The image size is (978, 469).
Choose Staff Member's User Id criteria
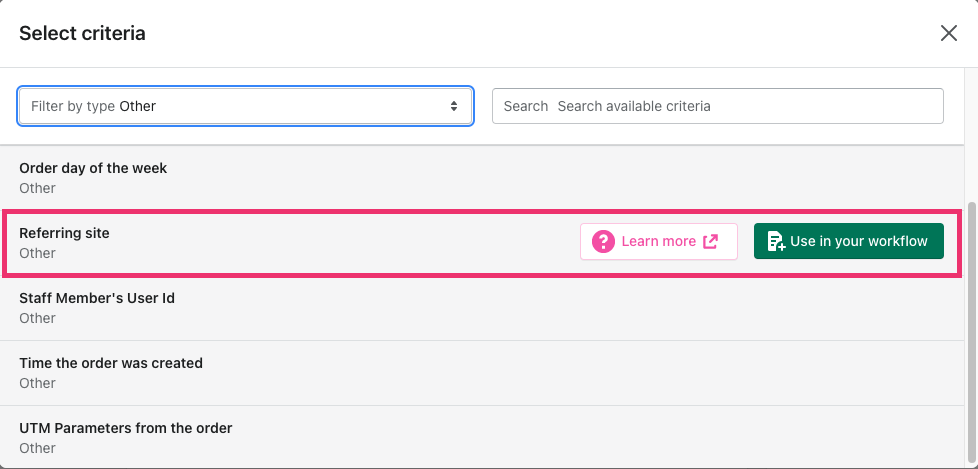(x=482, y=308)
